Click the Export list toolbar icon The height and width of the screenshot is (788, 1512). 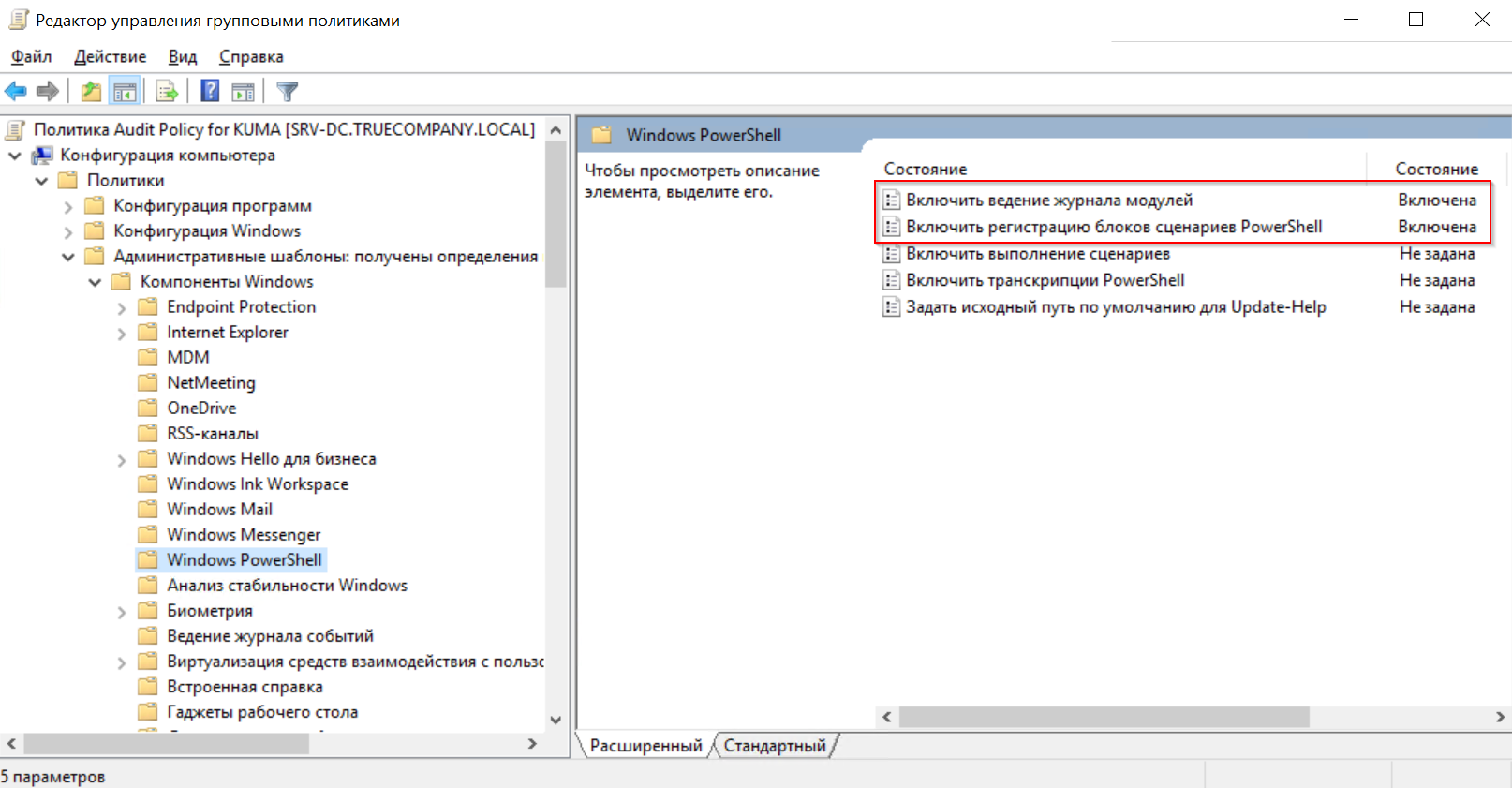[x=167, y=91]
